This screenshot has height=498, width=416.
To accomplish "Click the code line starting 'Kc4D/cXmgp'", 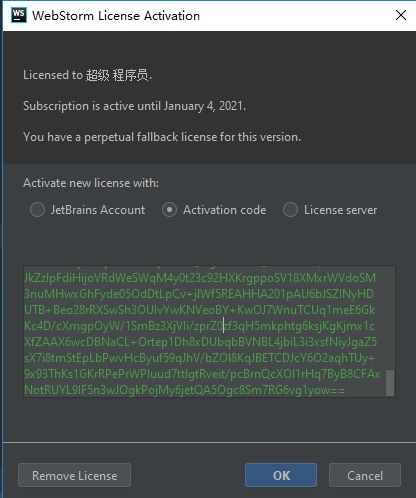I will 199,326.
